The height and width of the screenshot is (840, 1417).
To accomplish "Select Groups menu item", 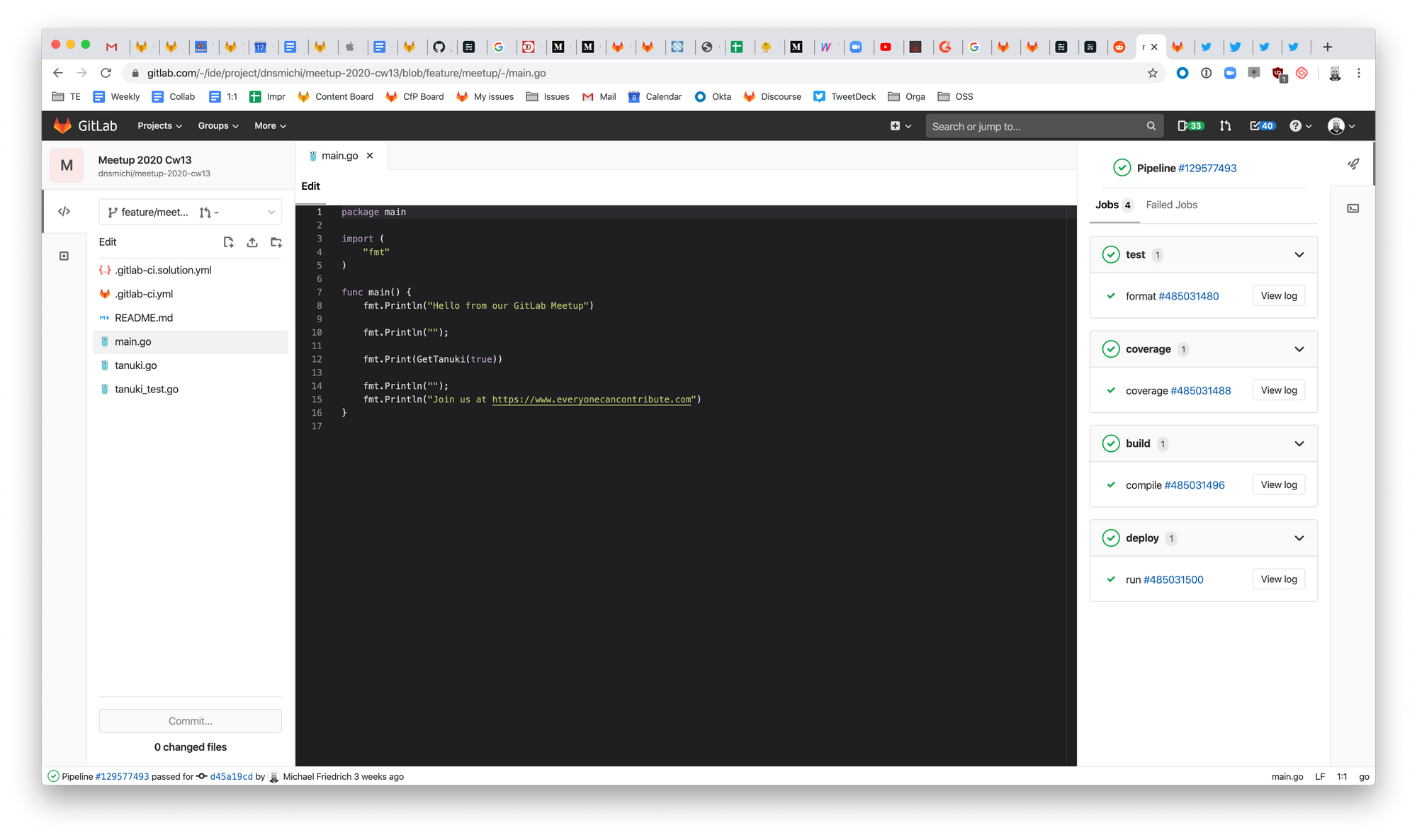I will (x=217, y=125).
